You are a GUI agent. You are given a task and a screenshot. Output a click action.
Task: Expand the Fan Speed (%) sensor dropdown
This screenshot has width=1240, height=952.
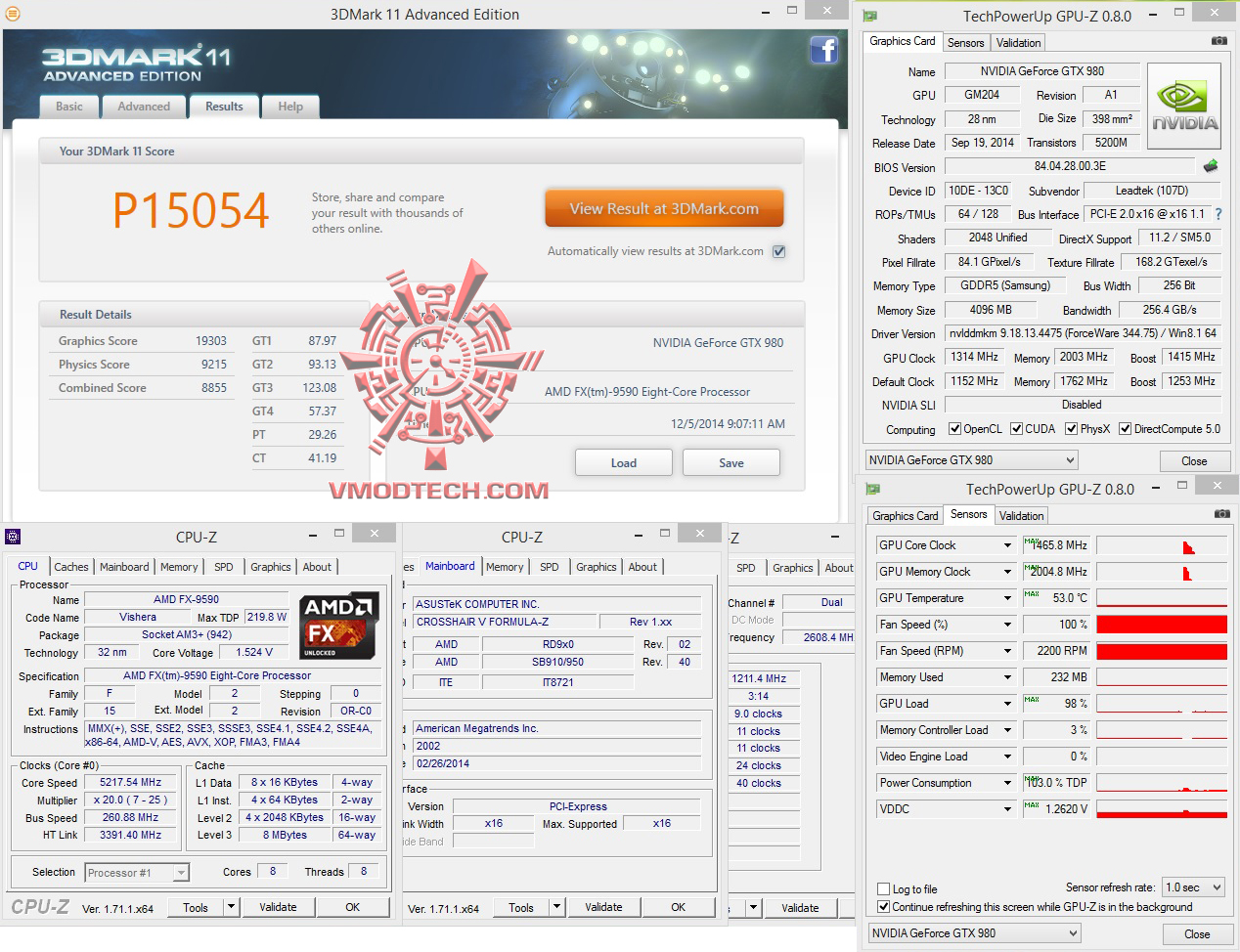point(1006,625)
